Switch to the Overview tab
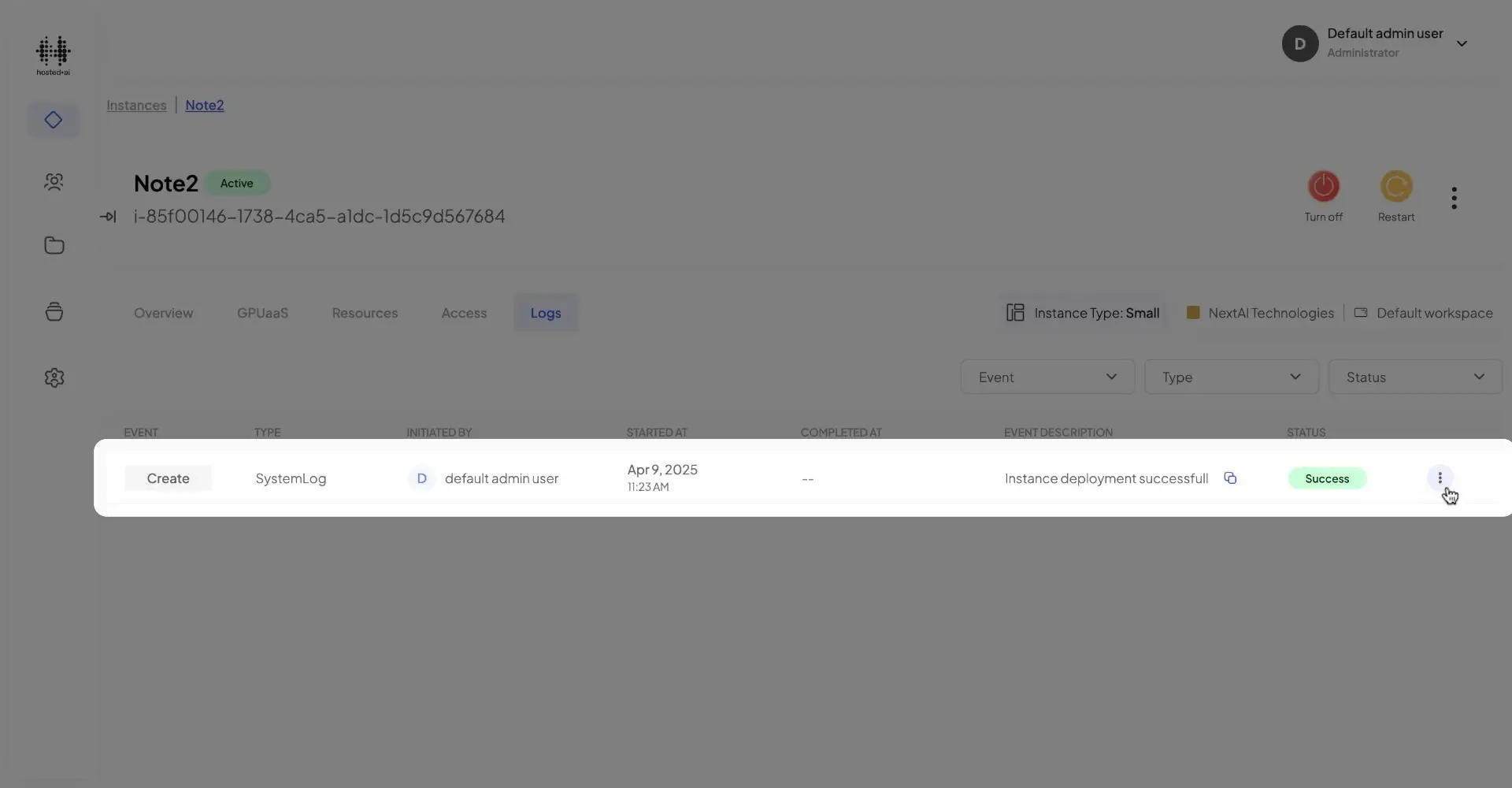This screenshot has height=788, width=1512. pyautogui.click(x=163, y=313)
